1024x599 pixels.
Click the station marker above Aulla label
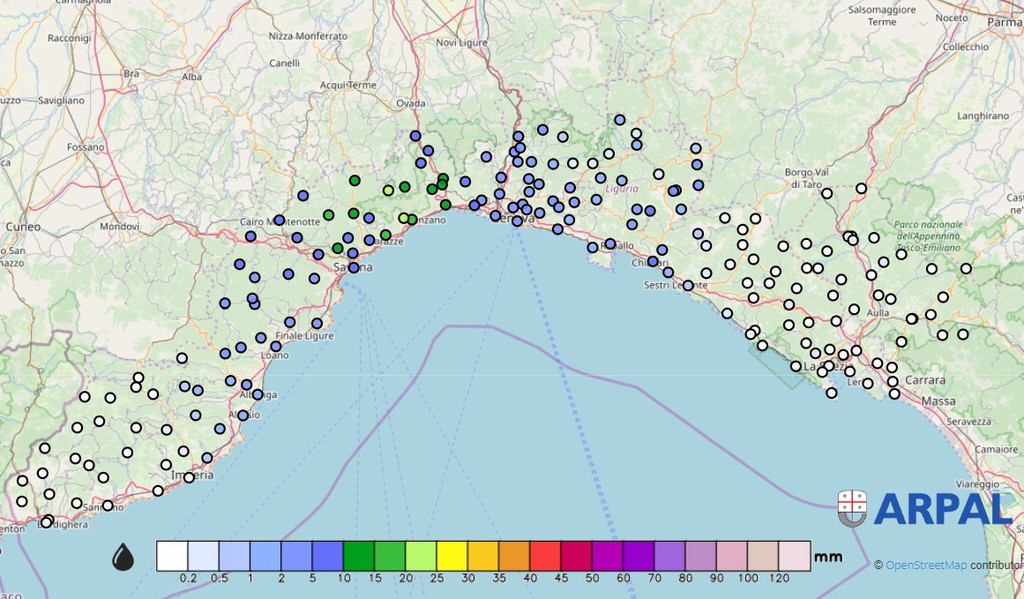tap(878, 295)
